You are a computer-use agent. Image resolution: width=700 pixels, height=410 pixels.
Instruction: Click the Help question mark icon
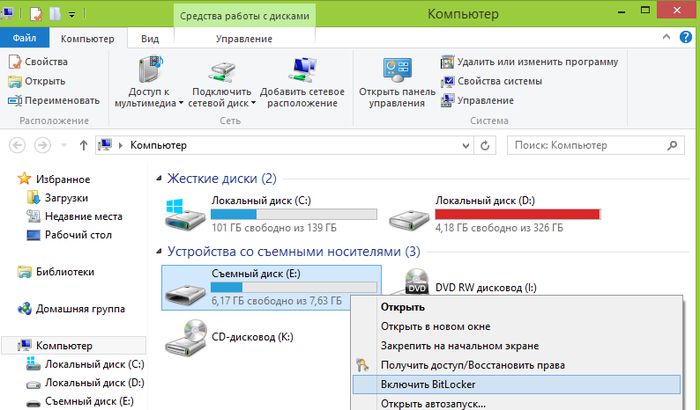(x=687, y=39)
